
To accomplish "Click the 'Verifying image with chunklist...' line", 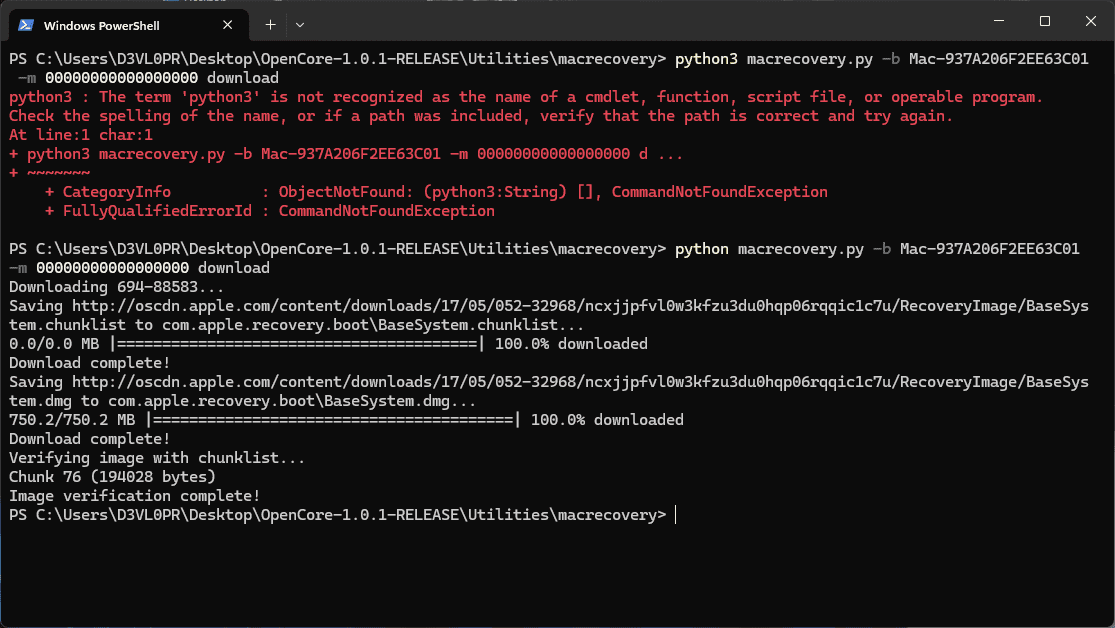I will pyautogui.click(x=157, y=458).
